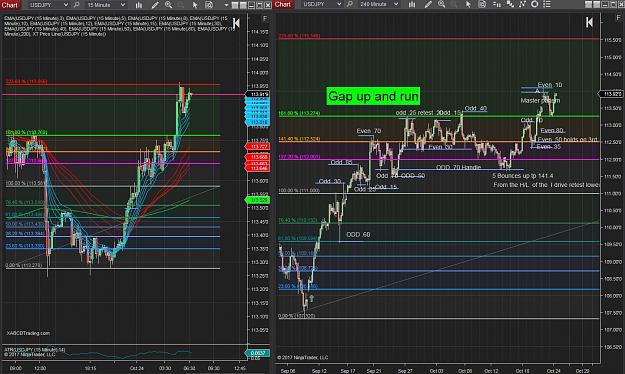Viewport: 625px width, 374px height.
Task: Select the 'ODD .70 Handle' annotation
Action: tap(458, 167)
